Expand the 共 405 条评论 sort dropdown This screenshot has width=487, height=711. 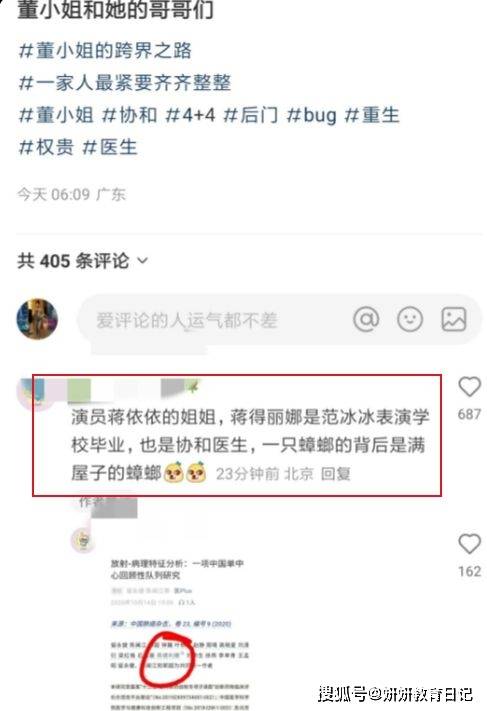coord(142,261)
